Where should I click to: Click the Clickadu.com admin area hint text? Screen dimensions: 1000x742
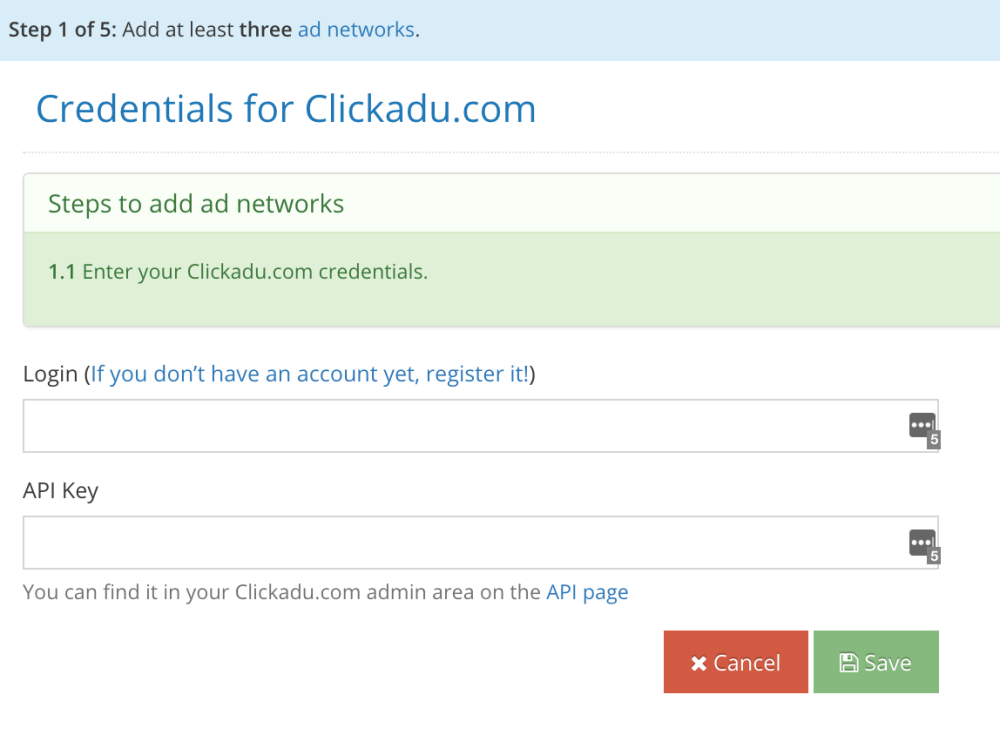tap(325, 592)
